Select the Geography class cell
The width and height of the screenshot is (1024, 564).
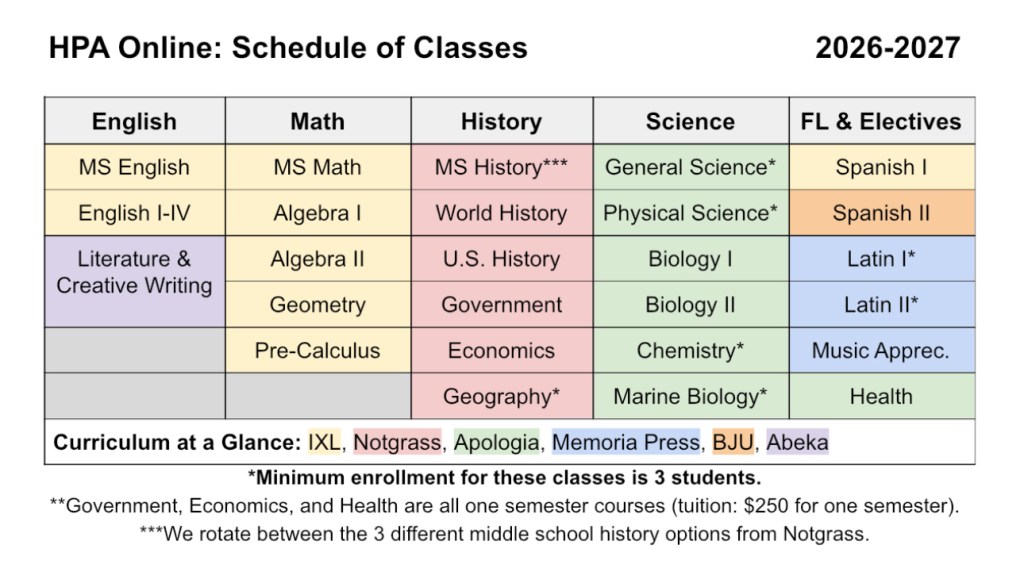(501, 397)
